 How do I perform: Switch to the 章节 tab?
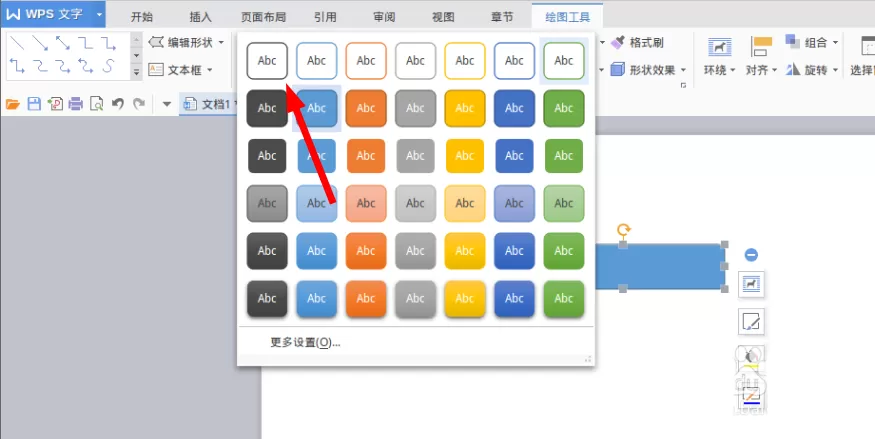(502, 17)
